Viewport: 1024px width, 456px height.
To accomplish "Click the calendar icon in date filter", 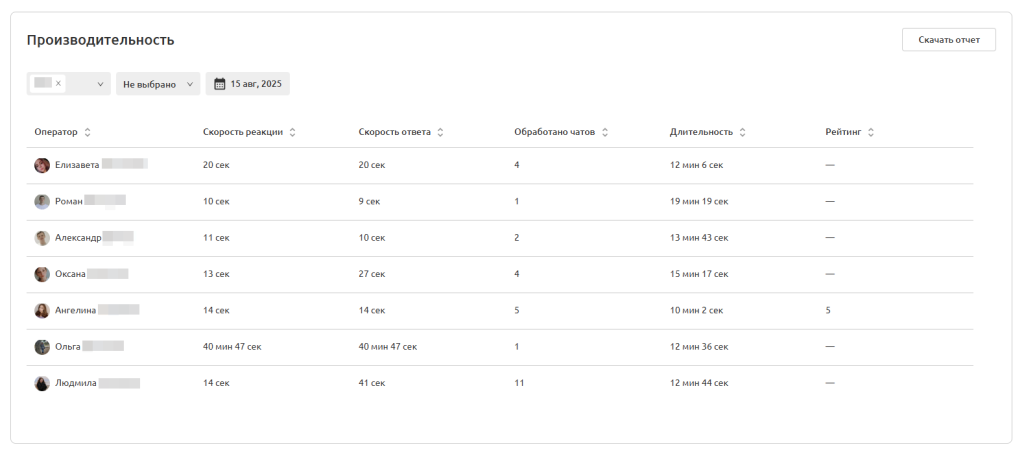I will (220, 84).
